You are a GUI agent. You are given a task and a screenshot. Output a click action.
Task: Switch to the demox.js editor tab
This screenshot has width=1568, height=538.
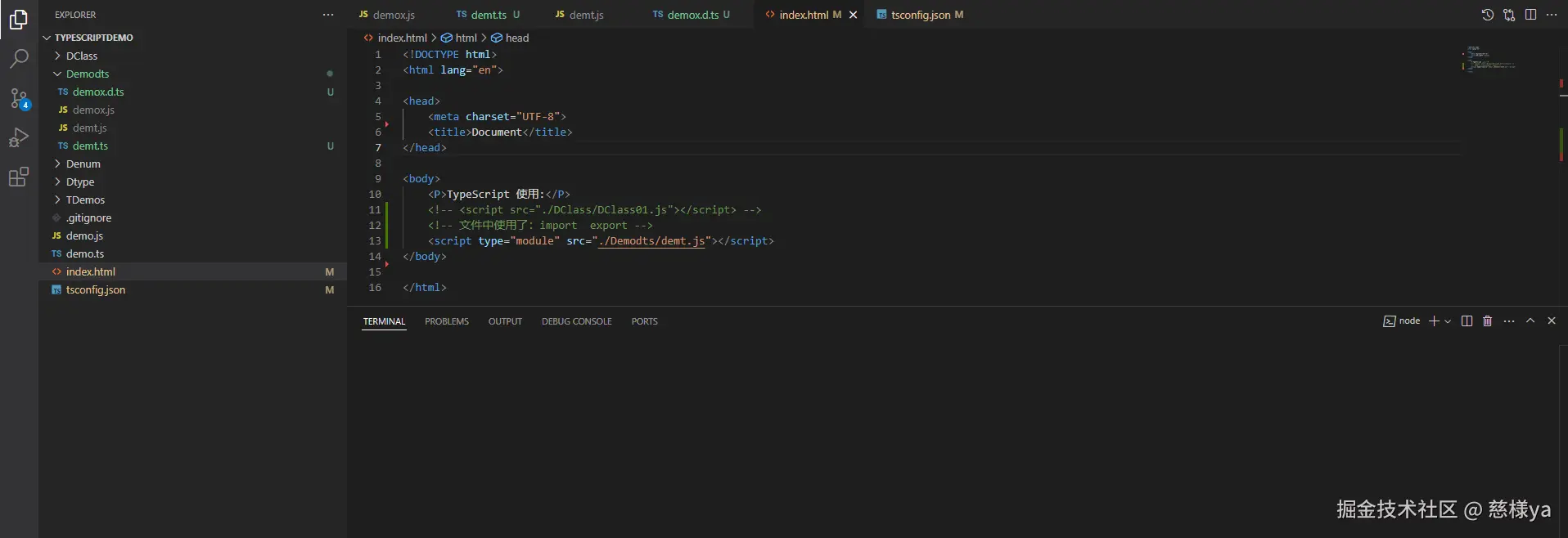click(396, 15)
